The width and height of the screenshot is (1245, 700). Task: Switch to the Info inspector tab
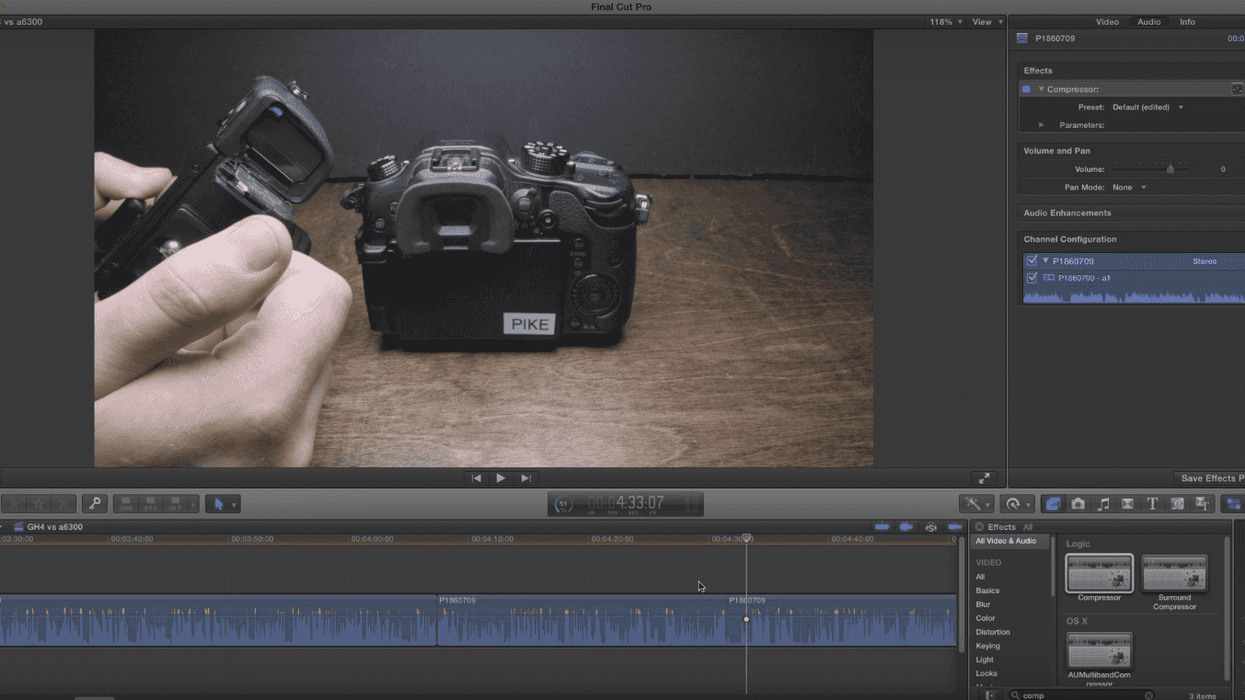coord(1187,22)
